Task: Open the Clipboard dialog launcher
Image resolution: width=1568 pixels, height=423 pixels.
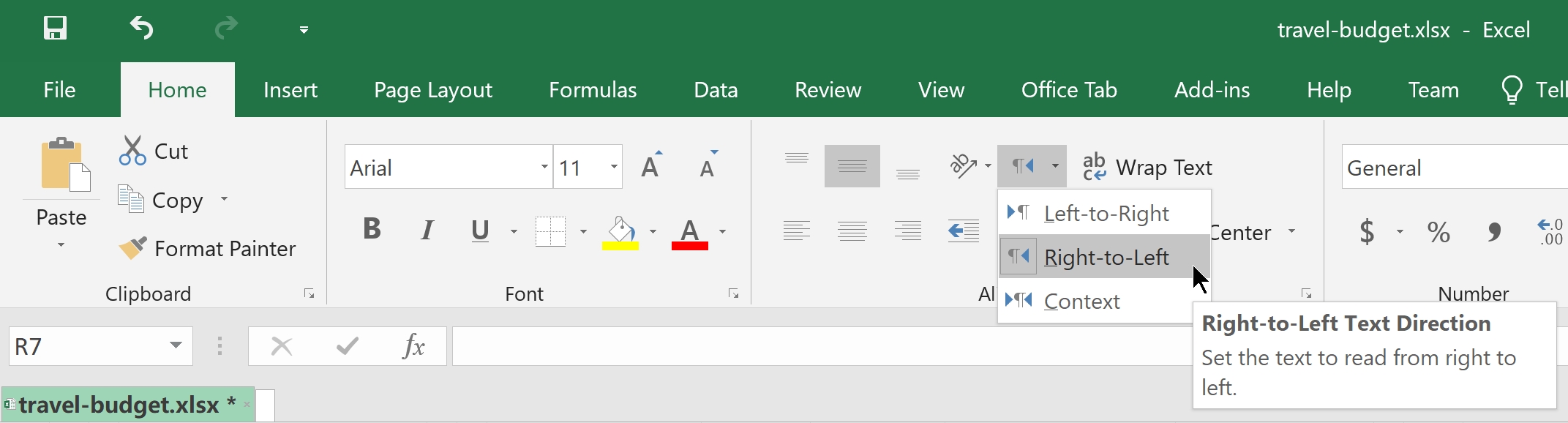Action: click(309, 294)
